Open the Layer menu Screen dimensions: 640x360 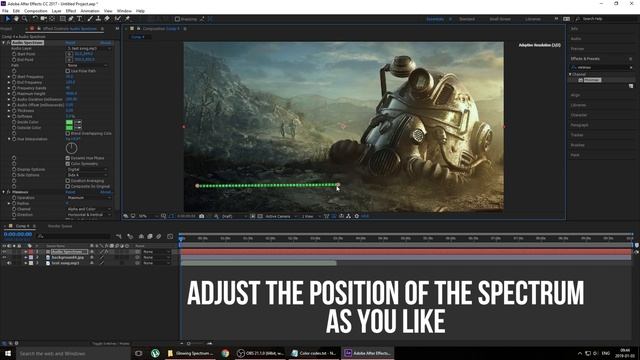click(x=57, y=11)
